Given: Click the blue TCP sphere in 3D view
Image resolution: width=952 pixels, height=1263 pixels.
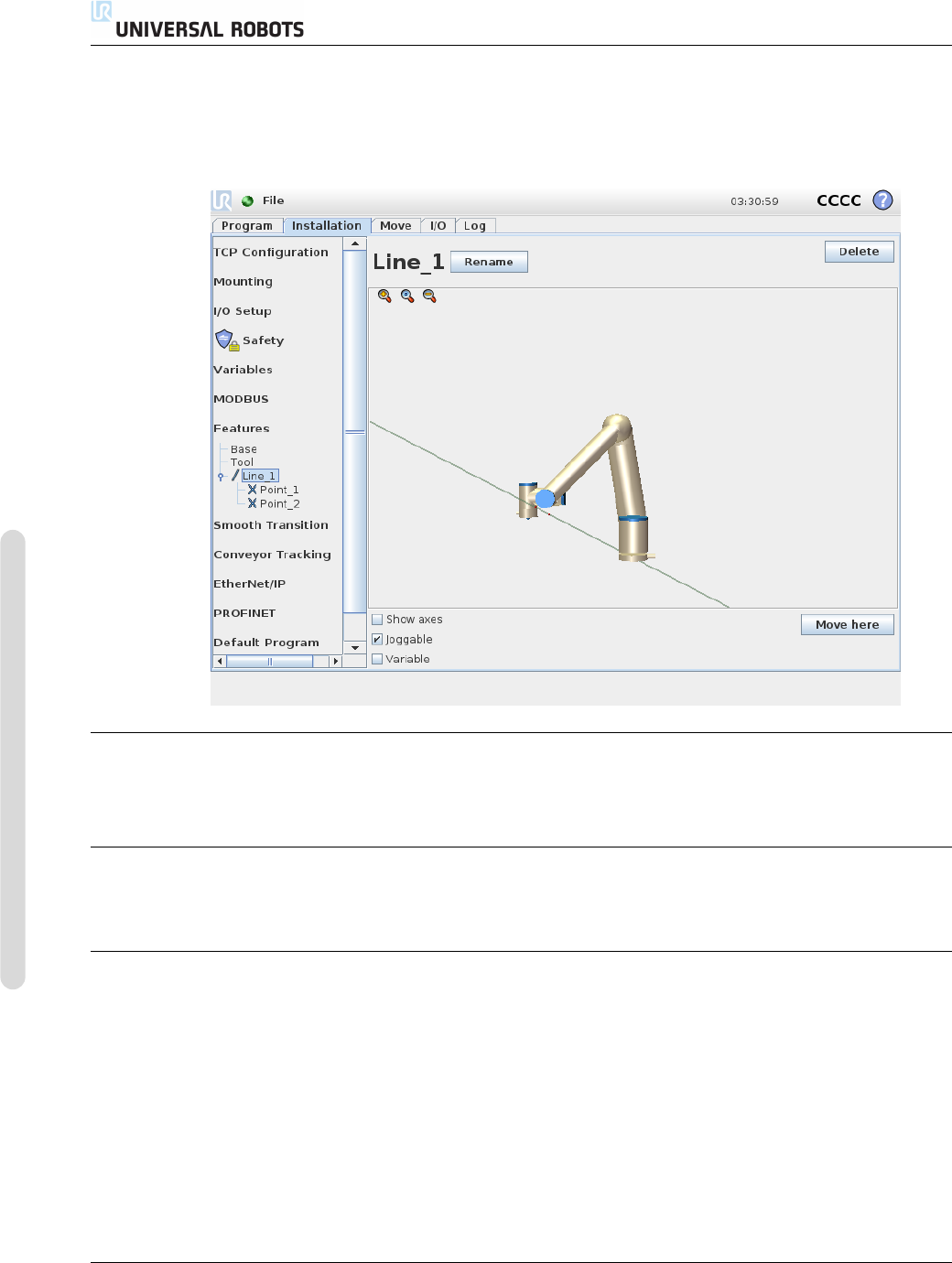Looking at the screenshot, I should tap(545, 499).
